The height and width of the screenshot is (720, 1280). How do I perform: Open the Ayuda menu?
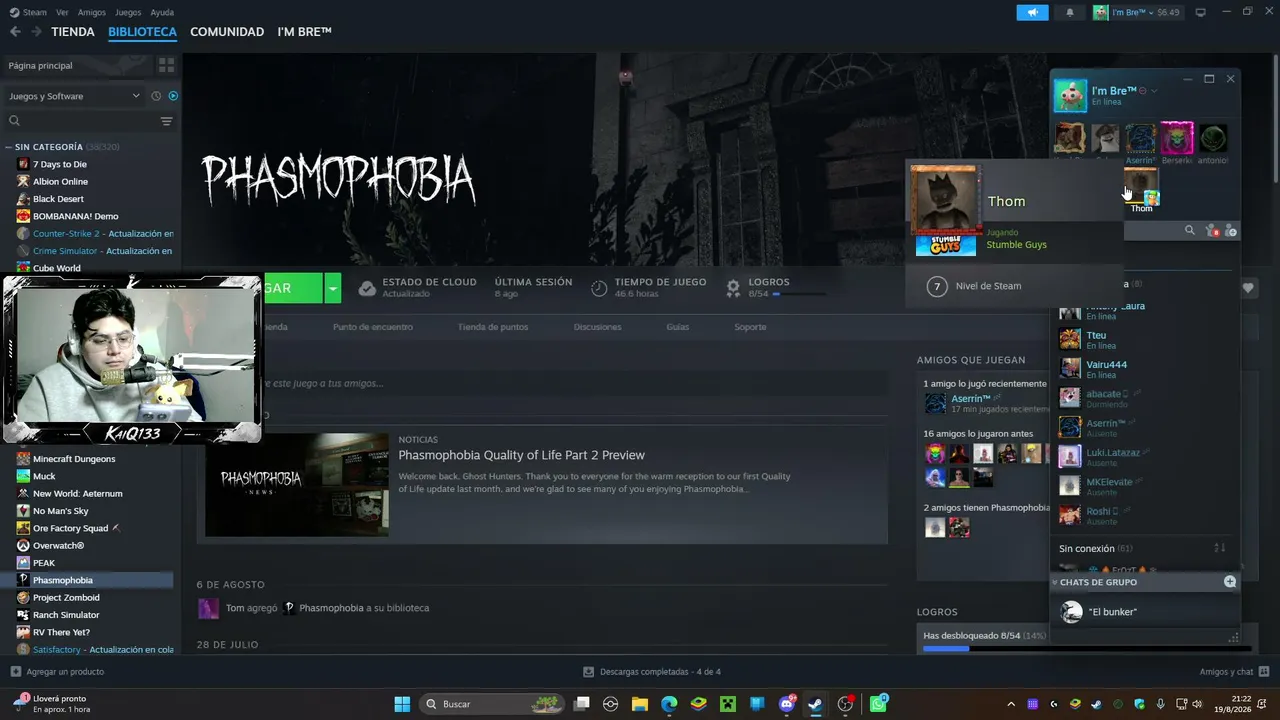pos(162,12)
